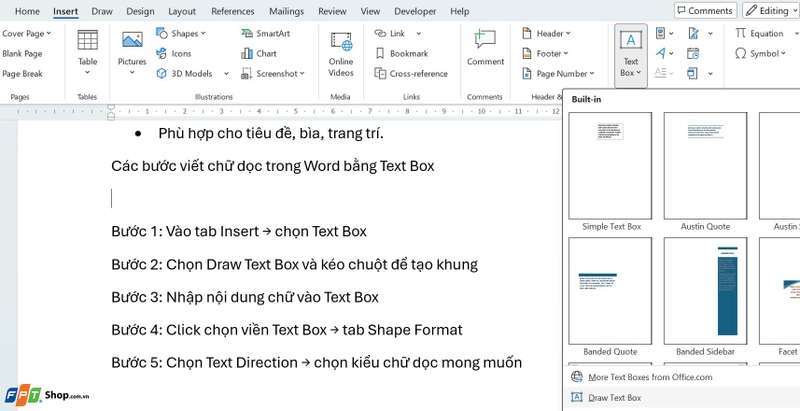Open the View tab
800x411 pixels.
pyautogui.click(x=370, y=11)
